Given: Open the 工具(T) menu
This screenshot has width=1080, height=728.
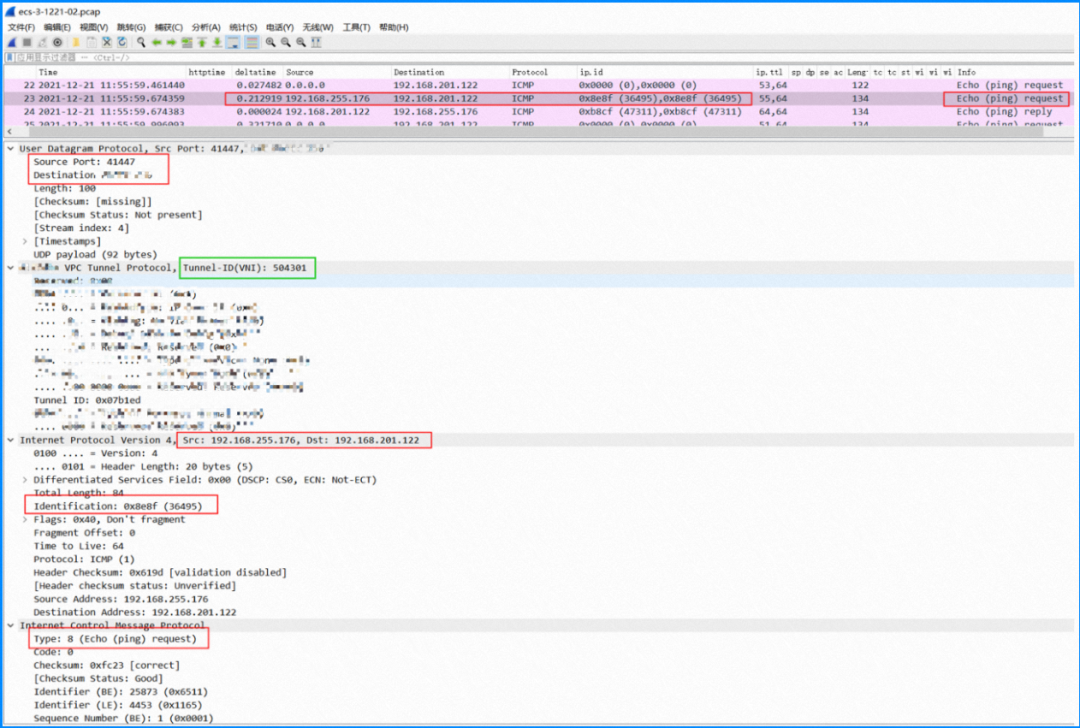Looking at the screenshot, I should [x=356, y=28].
